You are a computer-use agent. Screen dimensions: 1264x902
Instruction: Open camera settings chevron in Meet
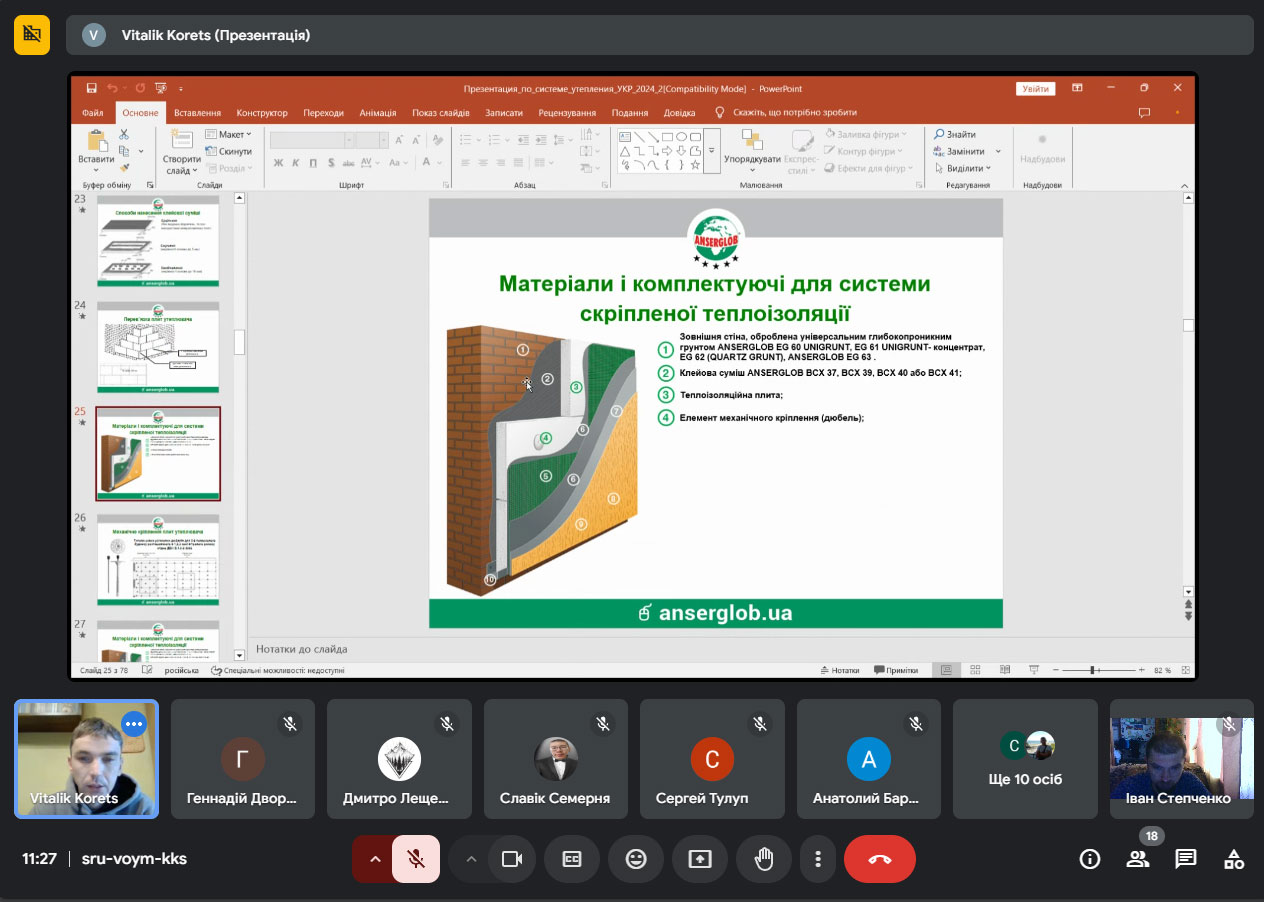click(471, 859)
